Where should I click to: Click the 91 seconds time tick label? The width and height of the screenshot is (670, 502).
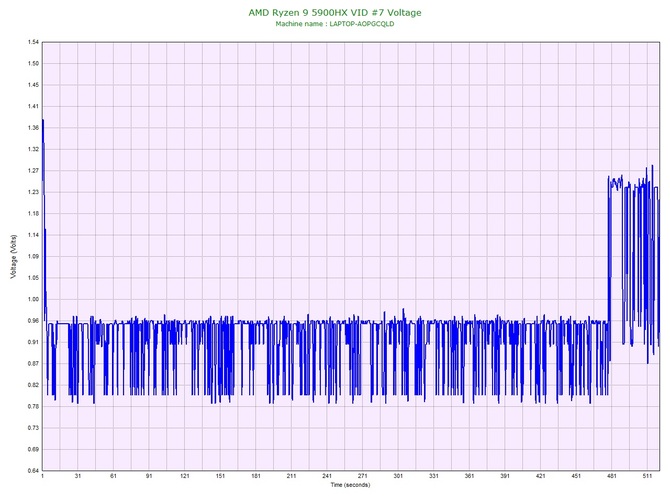point(149,476)
